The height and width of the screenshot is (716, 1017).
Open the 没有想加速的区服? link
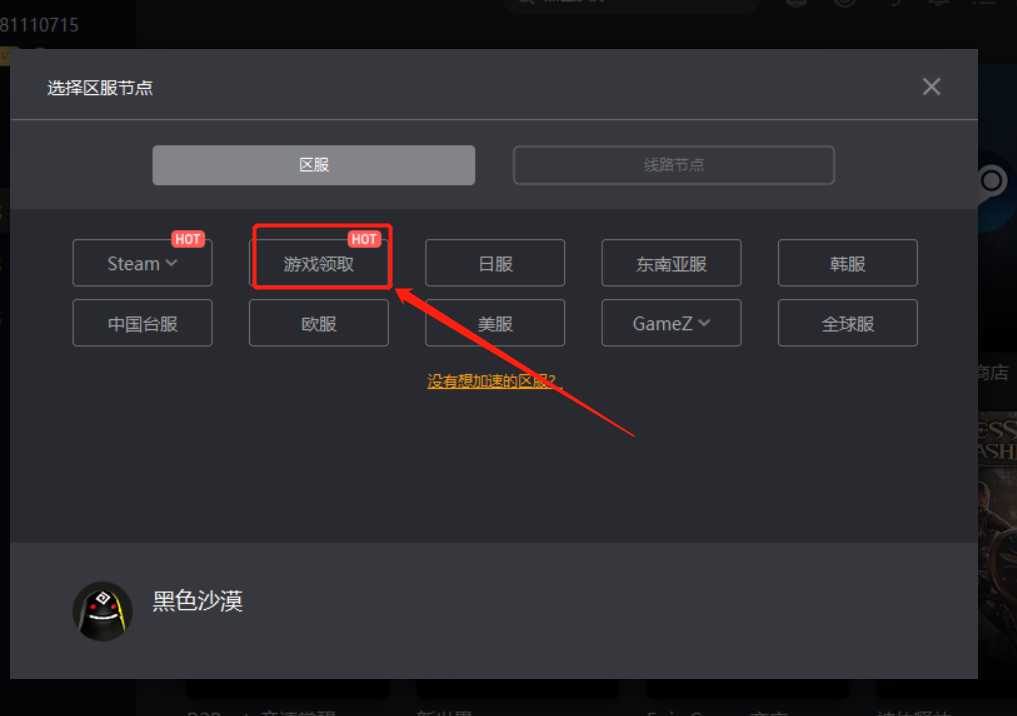495,381
